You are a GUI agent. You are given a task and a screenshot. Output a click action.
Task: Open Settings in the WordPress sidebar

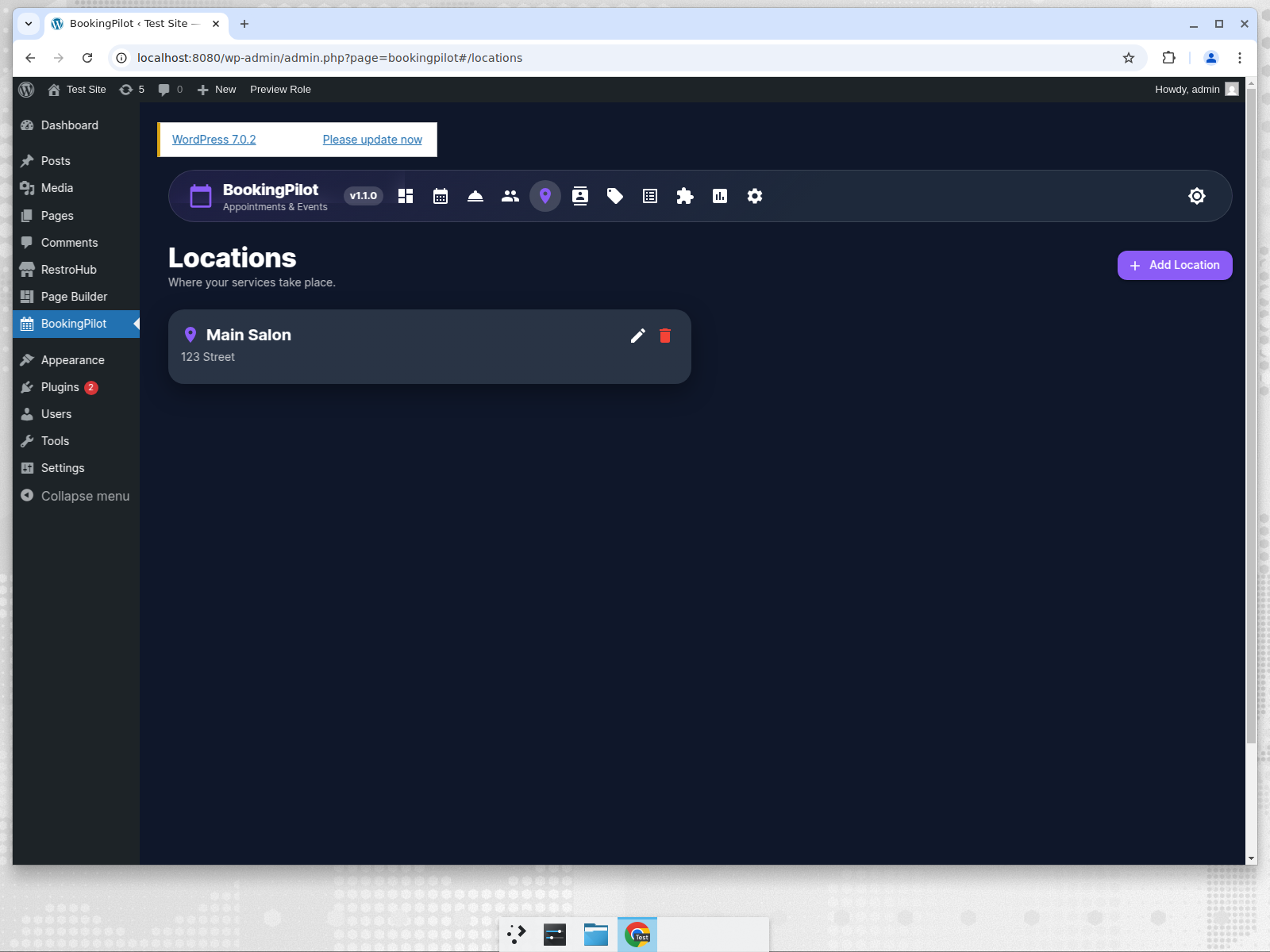[x=76, y=468]
